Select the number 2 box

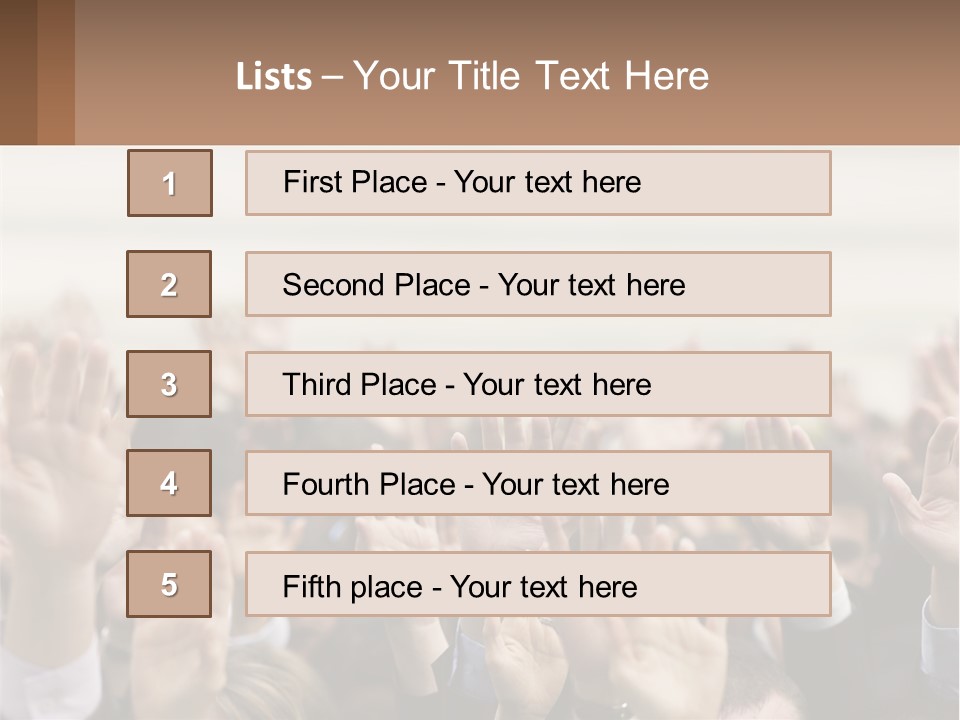[169, 284]
